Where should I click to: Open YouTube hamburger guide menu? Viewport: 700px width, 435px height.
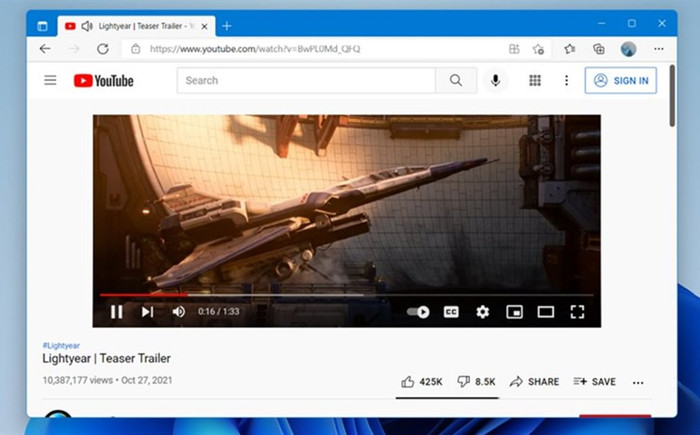tap(50, 80)
